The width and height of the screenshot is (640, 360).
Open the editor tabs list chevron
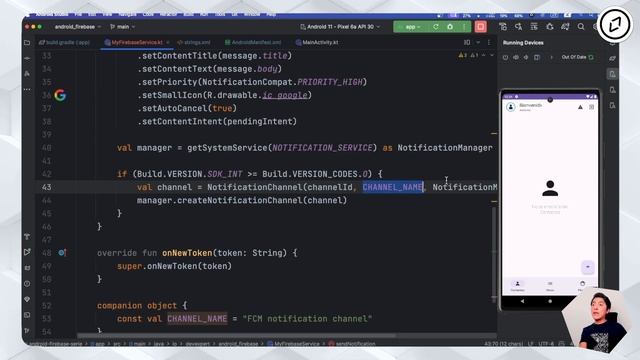tap(478, 42)
